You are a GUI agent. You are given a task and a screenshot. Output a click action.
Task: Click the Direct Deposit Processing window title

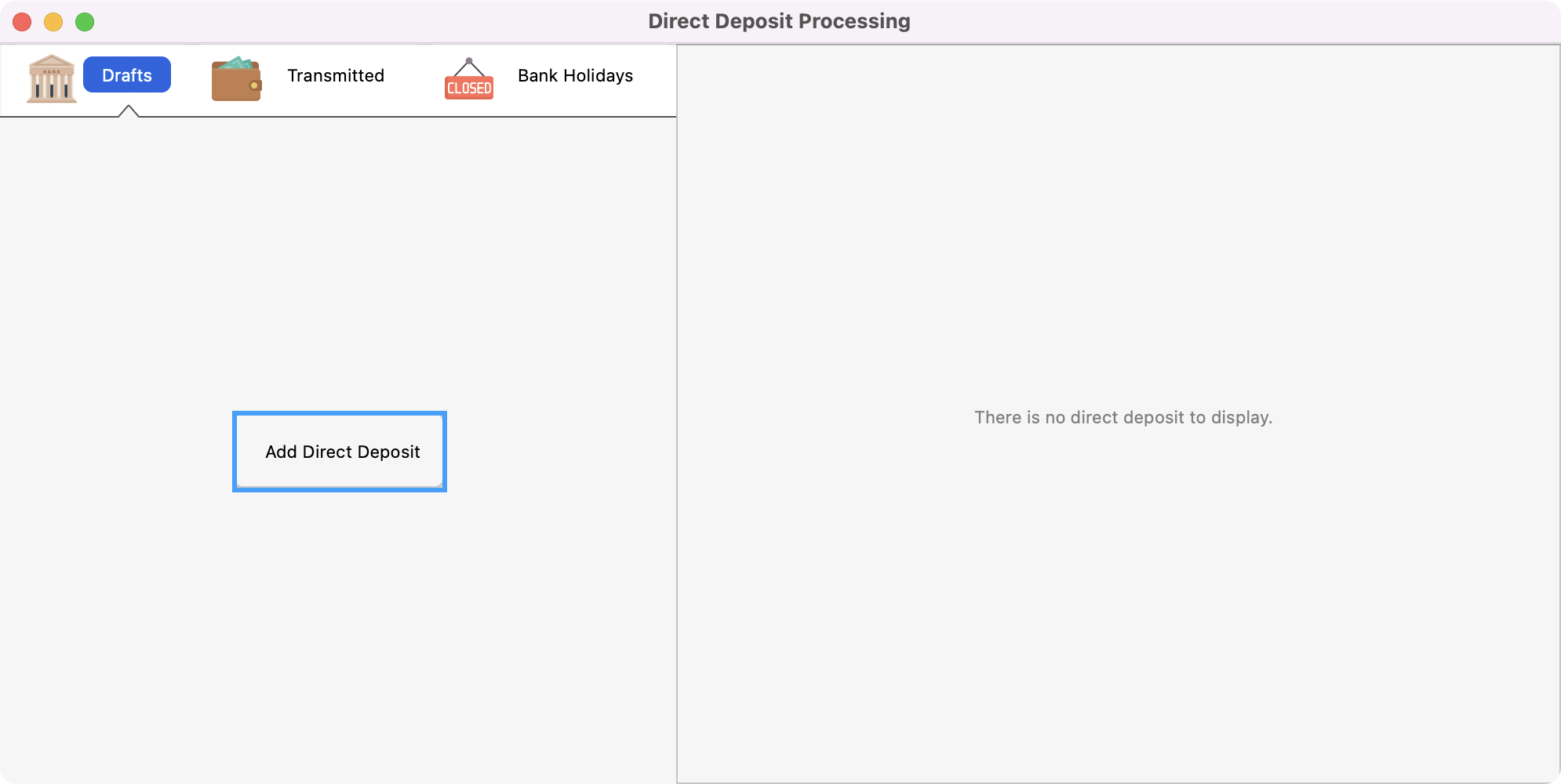779,21
